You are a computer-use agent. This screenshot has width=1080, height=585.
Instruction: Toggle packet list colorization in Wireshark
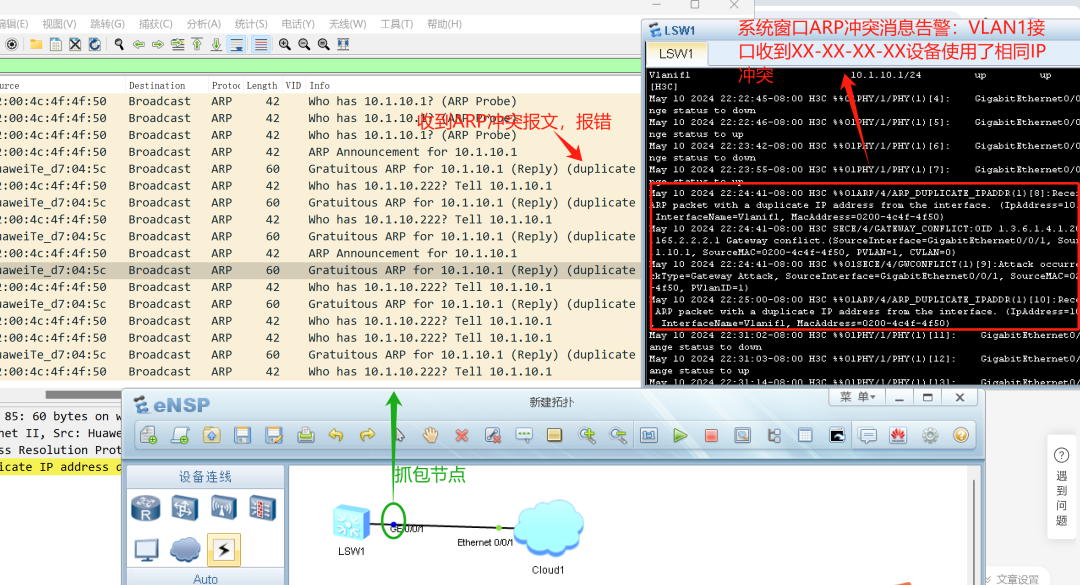260,44
